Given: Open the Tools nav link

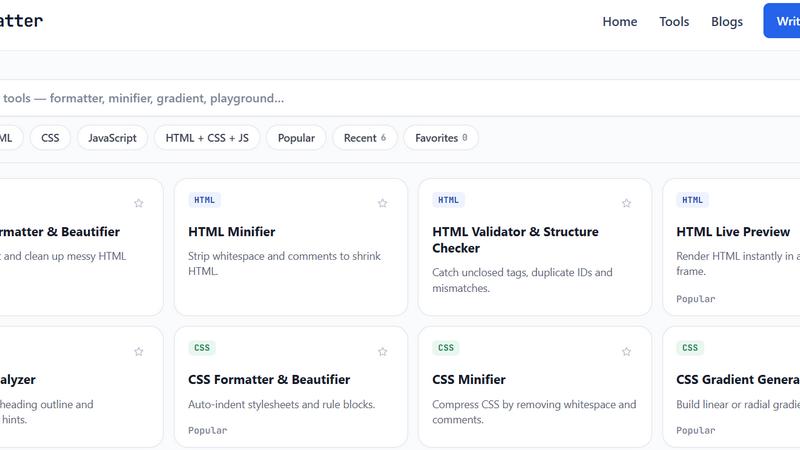Looking at the screenshot, I should click(674, 21).
